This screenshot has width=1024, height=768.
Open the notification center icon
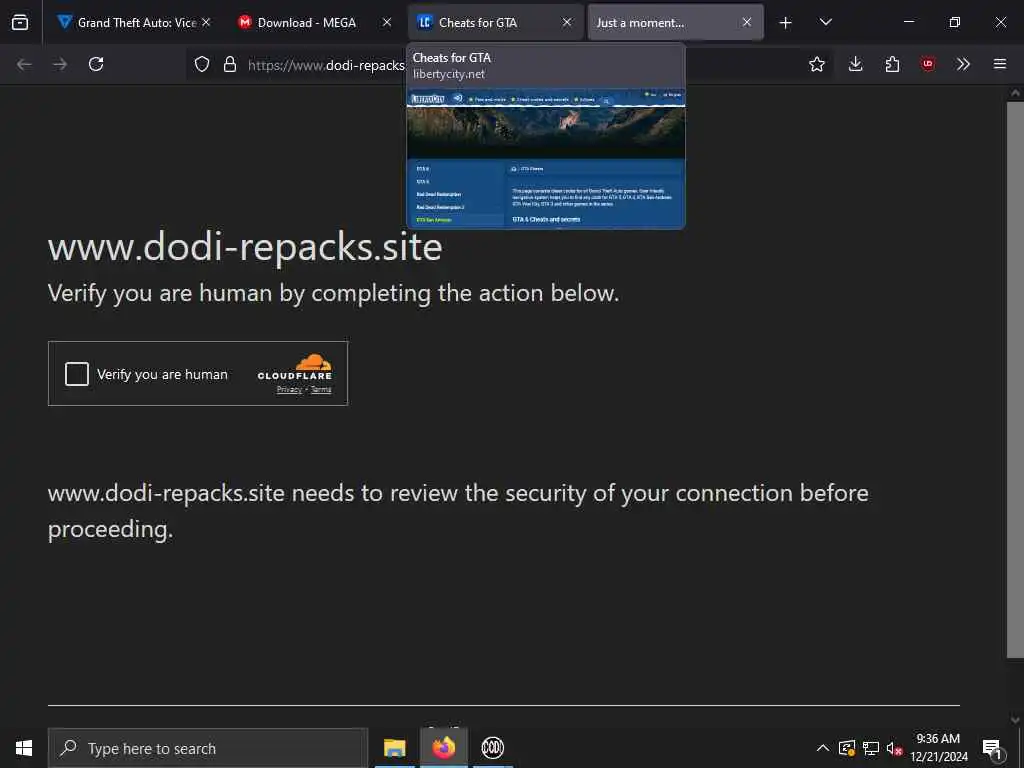point(992,748)
